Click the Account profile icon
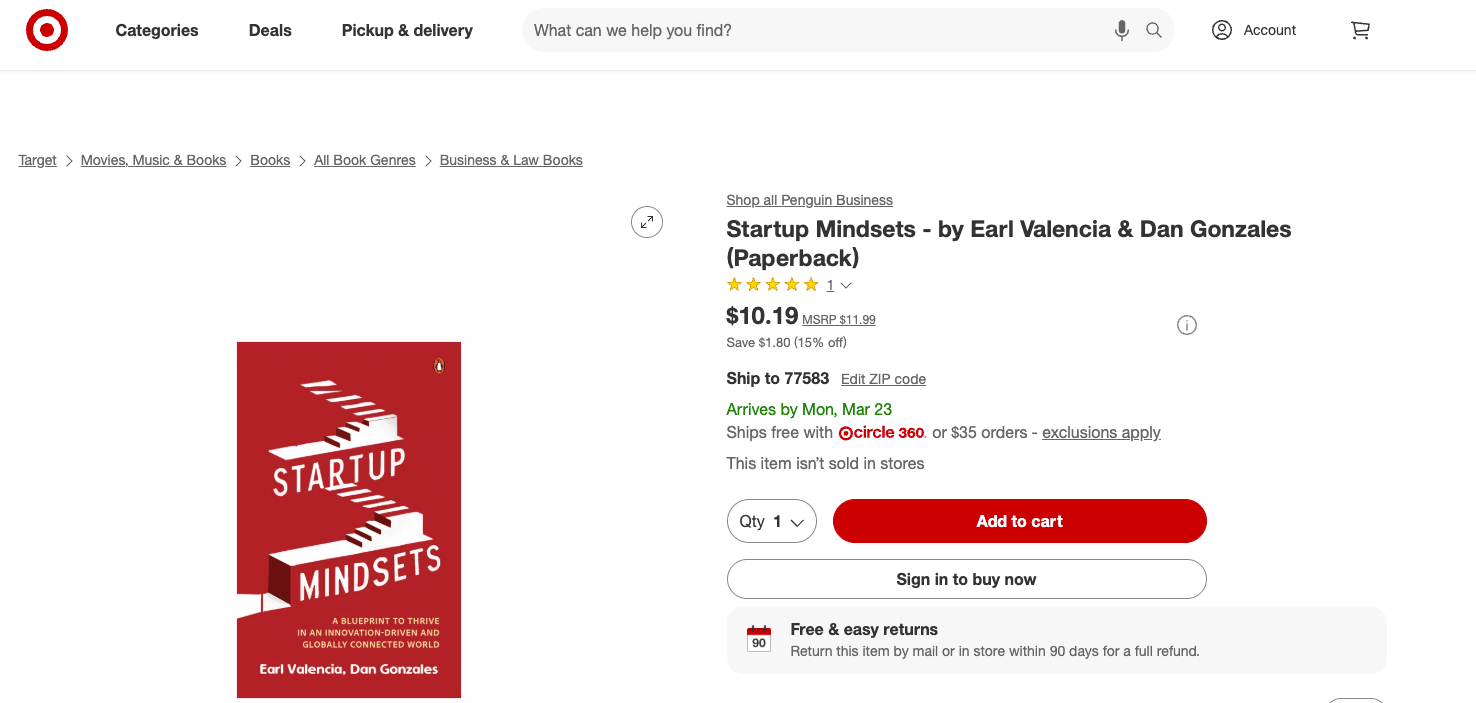Screen dimensions: 1476x703 point(1222,30)
